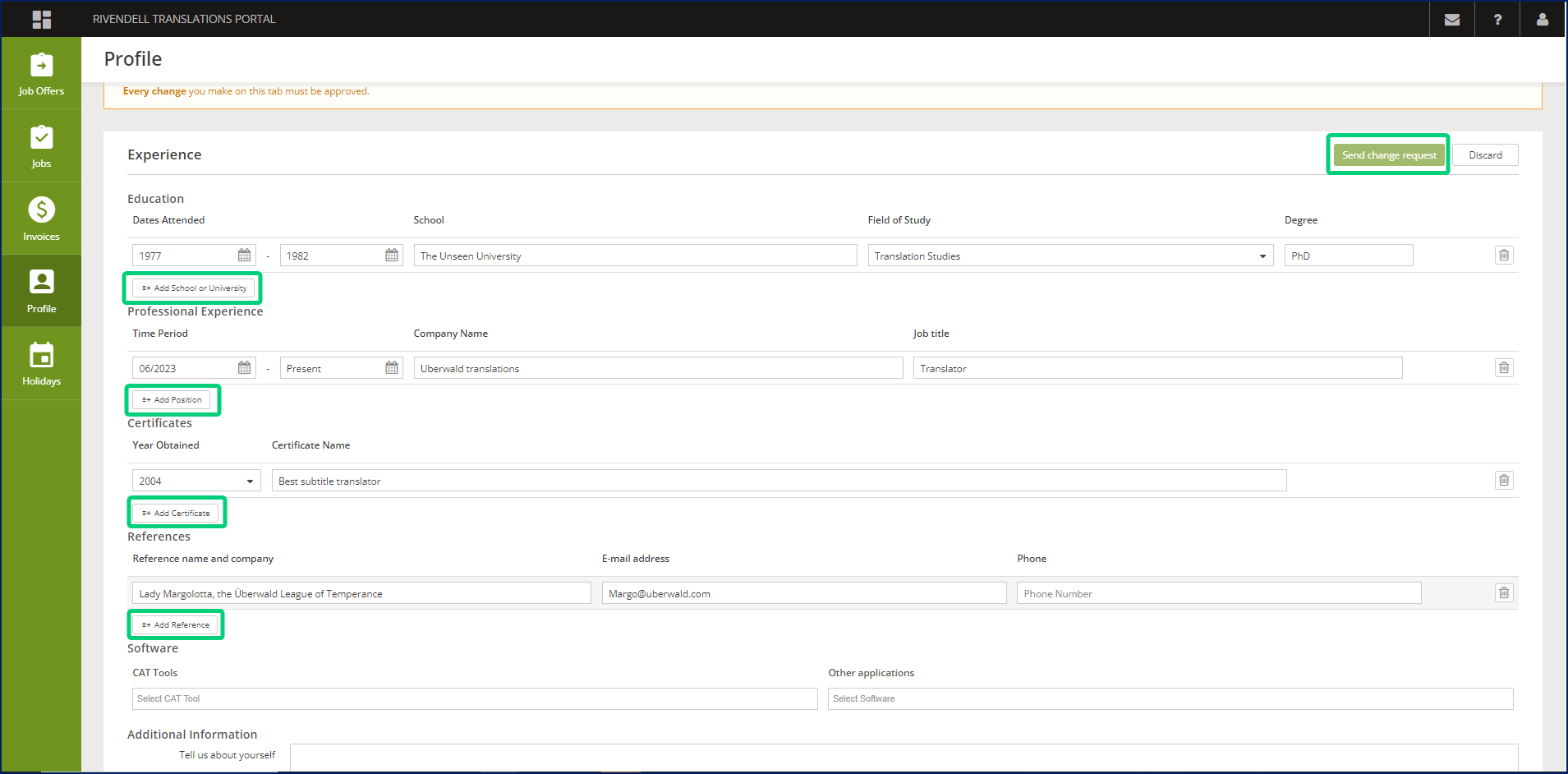
Task: Edit the PhD degree field
Action: pyautogui.click(x=1349, y=256)
